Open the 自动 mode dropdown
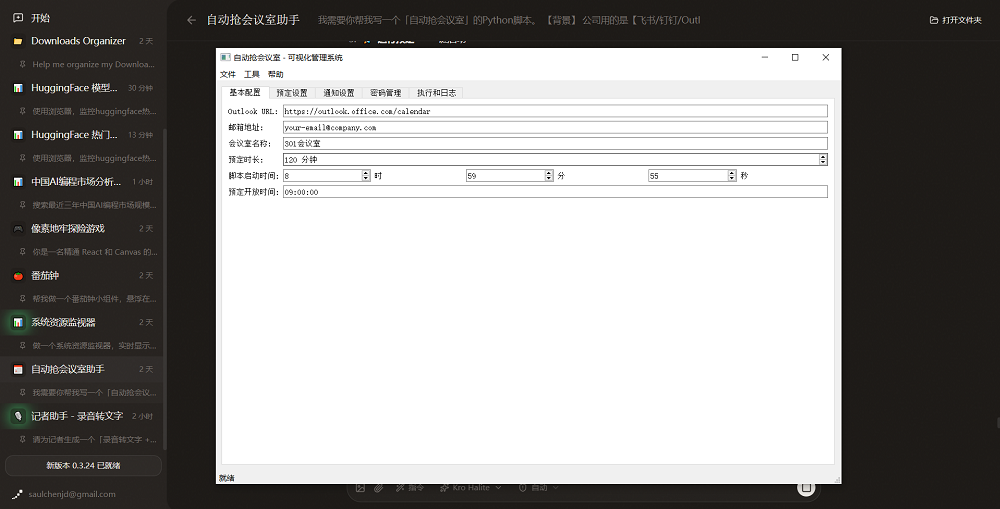This screenshot has width=1000, height=509. 539,488
